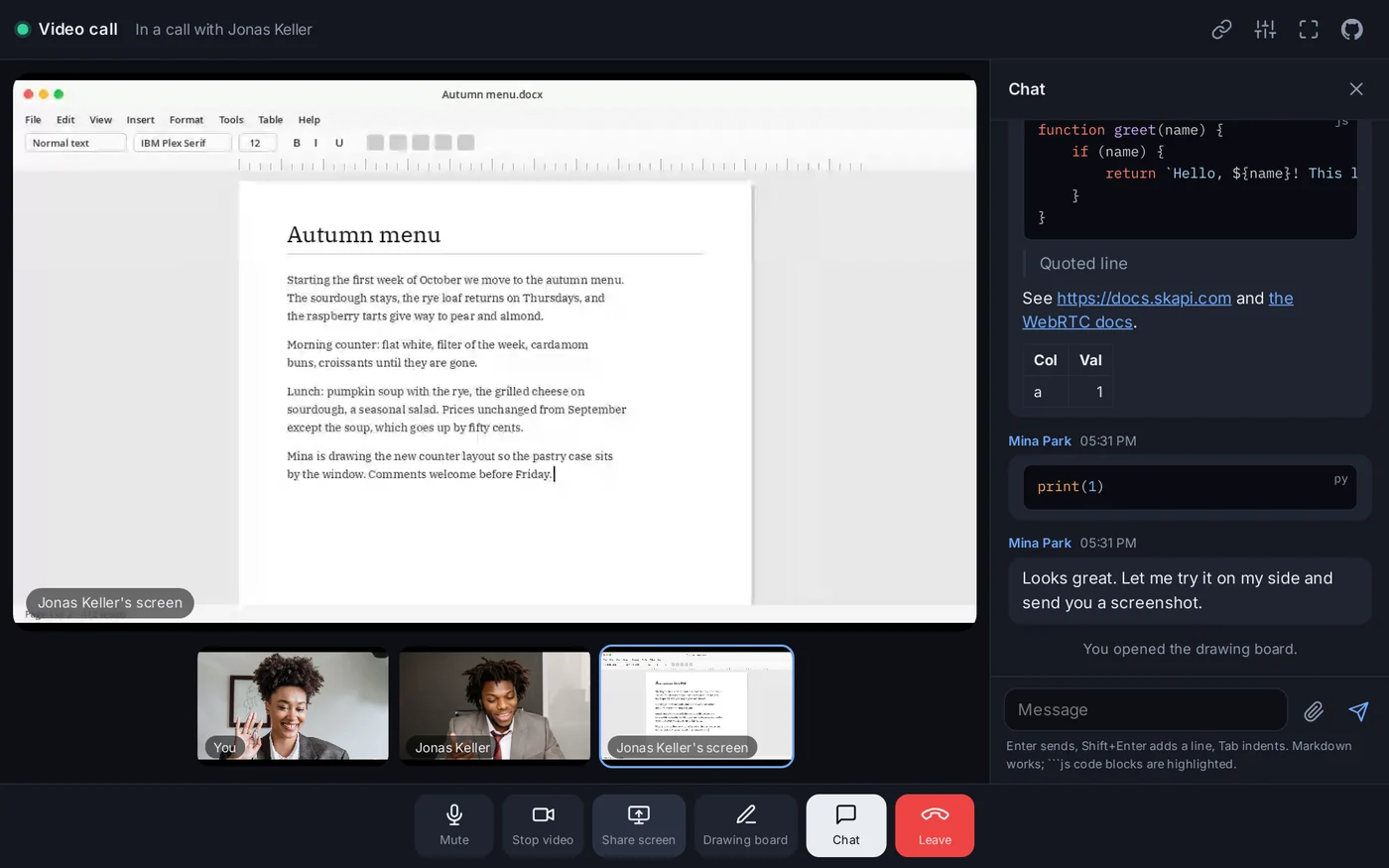The width and height of the screenshot is (1389, 868).
Task: Click 'You opened the drawing board' notice
Action: tap(1190, 649)
